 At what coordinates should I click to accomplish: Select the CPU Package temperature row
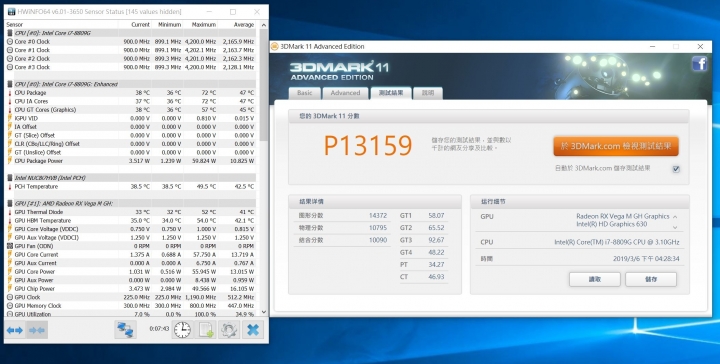[x=130, y=93]
